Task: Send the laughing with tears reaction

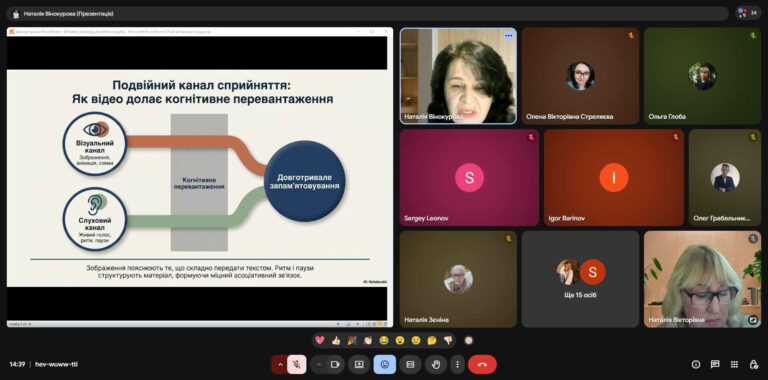Action: tap(384, 340)
